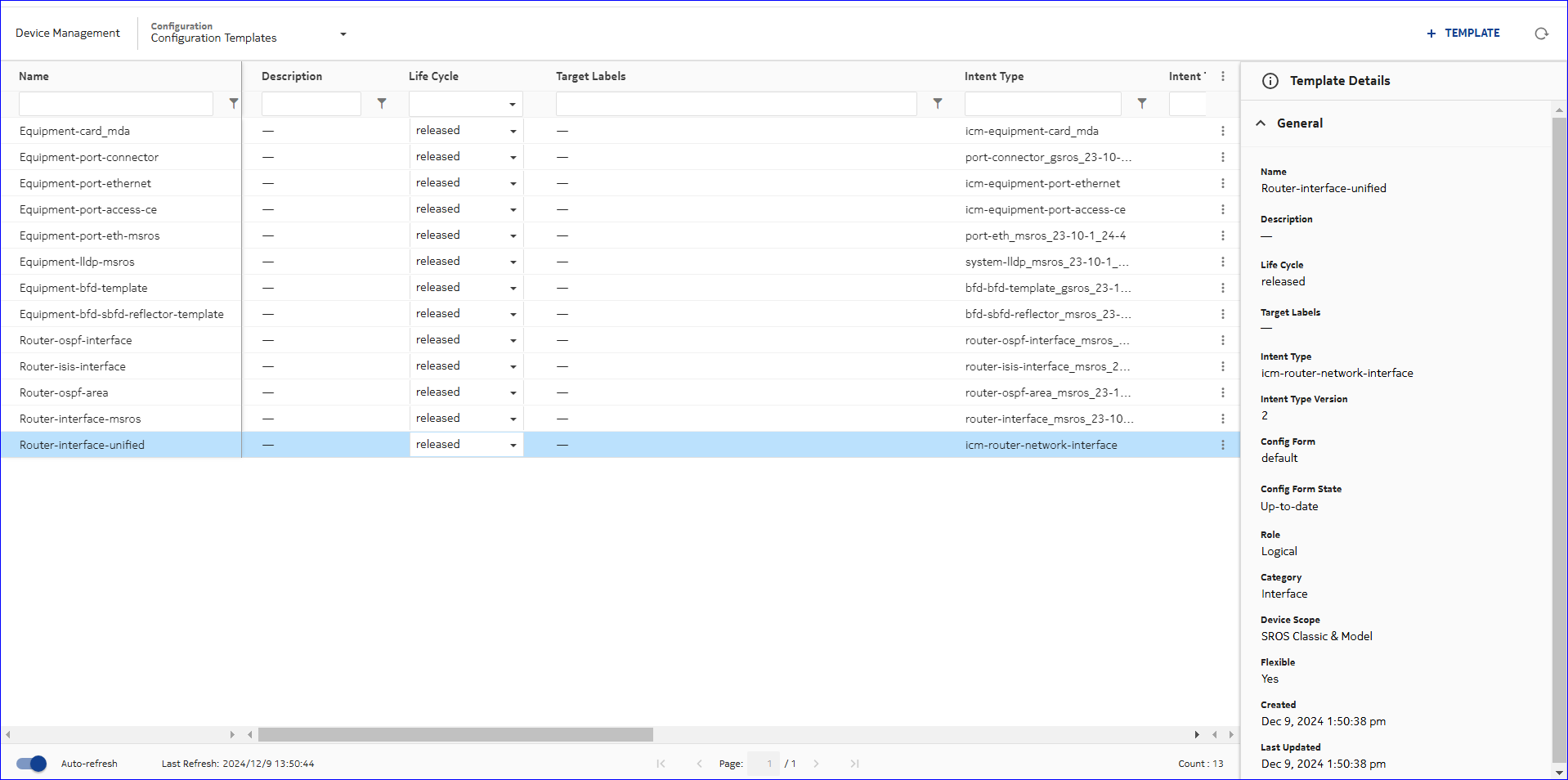1568x780 pixels.
Task: Open row actions for Equipment-card_mda
Action: [x=1223, y=131]
